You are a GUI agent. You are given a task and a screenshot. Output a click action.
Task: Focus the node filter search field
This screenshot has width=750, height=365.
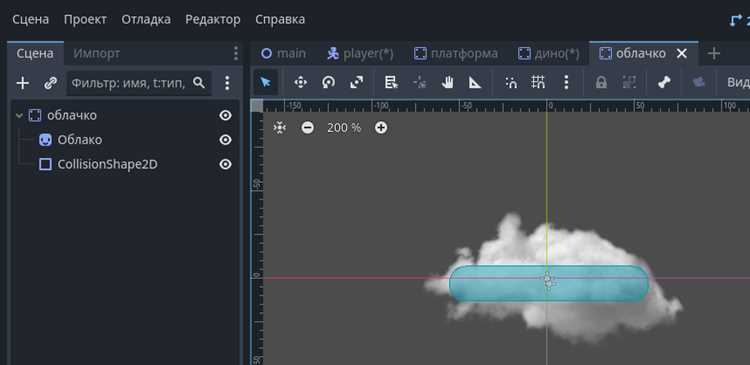(139, 83)
